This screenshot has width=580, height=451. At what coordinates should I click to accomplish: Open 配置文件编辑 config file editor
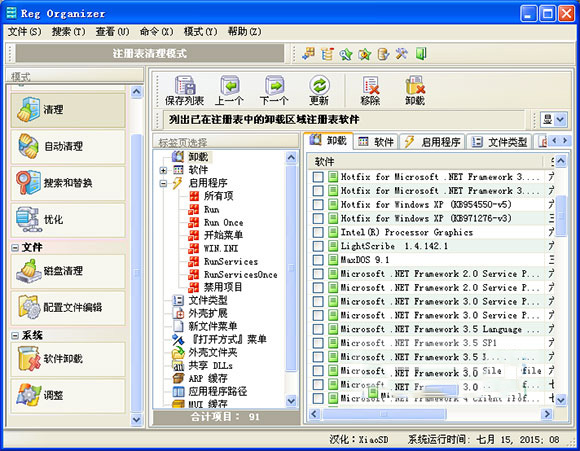[68, 307]
